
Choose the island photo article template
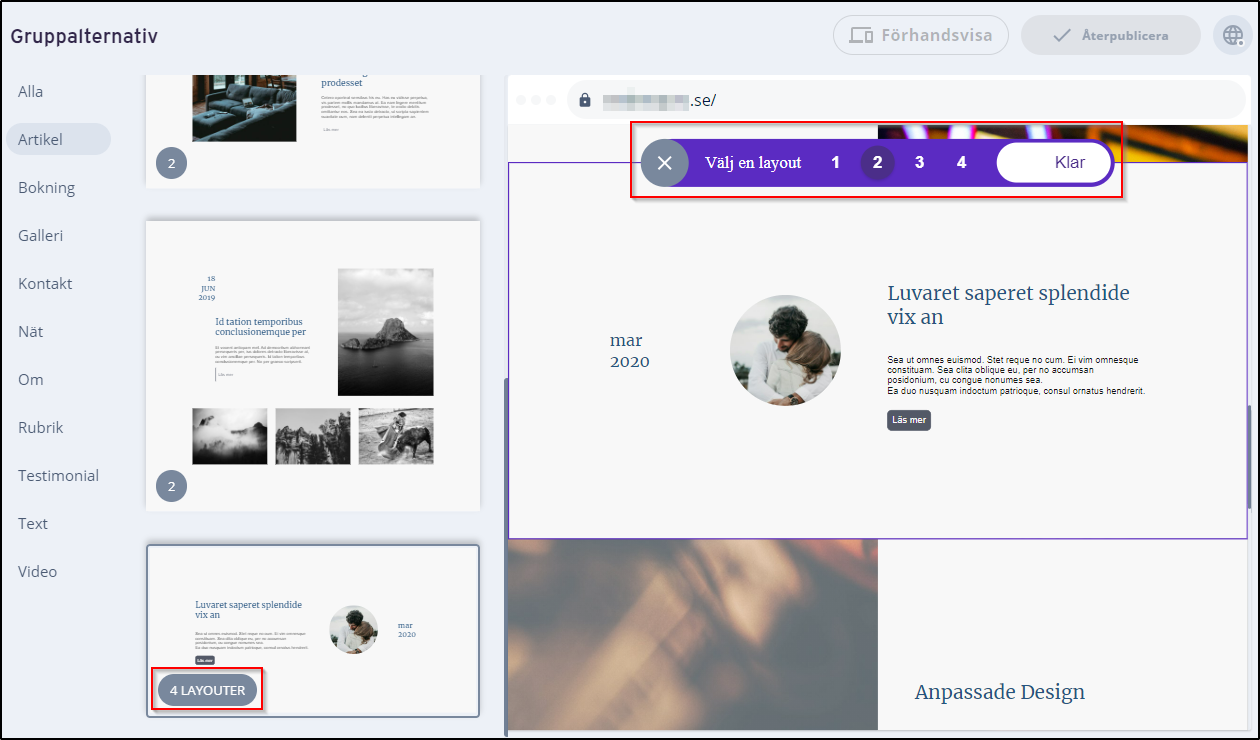pos(313,365)
